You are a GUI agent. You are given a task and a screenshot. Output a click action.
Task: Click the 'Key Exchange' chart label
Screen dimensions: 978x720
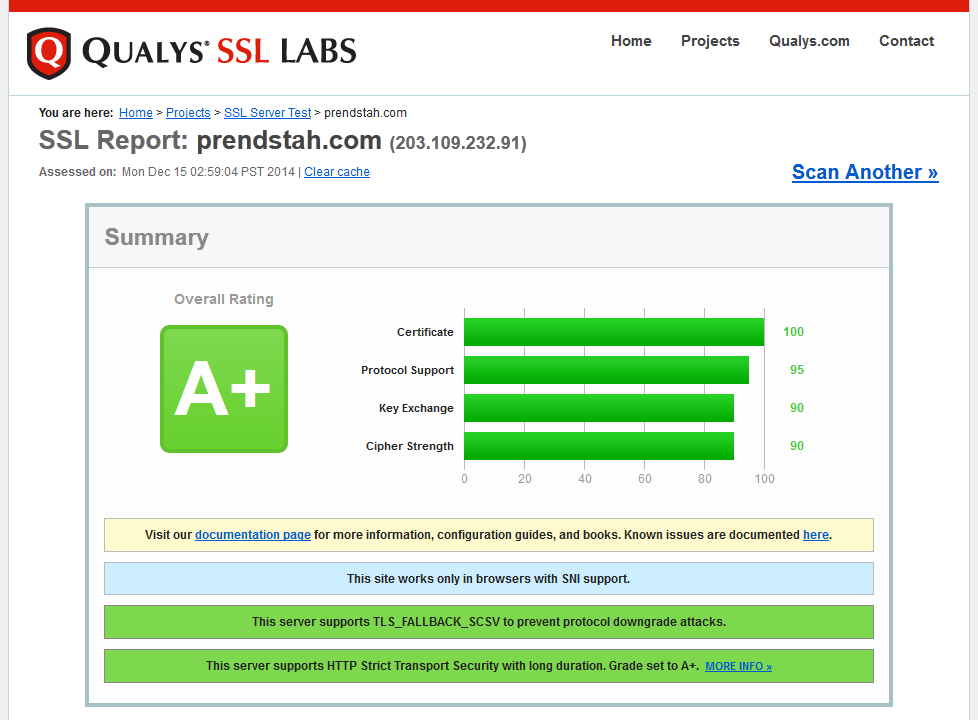[416, 408]
